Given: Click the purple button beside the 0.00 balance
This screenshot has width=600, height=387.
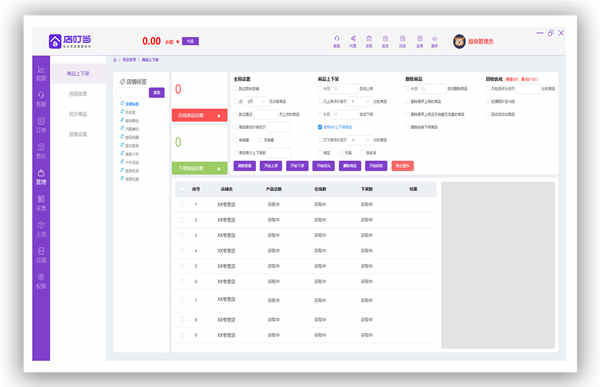Looking at the screenshot, I should pos(190,41).
